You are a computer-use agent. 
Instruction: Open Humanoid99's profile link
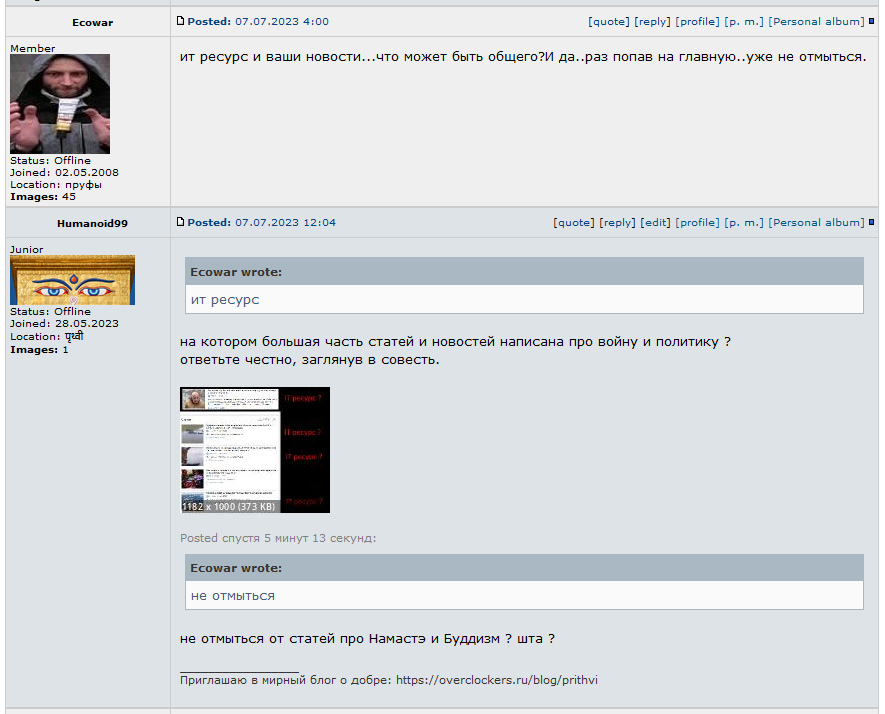point(698,222)
